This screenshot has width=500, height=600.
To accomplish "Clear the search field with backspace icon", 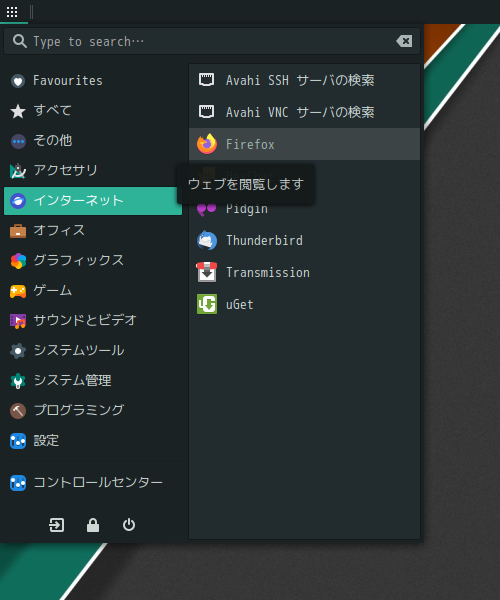I will (x=404, y=41).
